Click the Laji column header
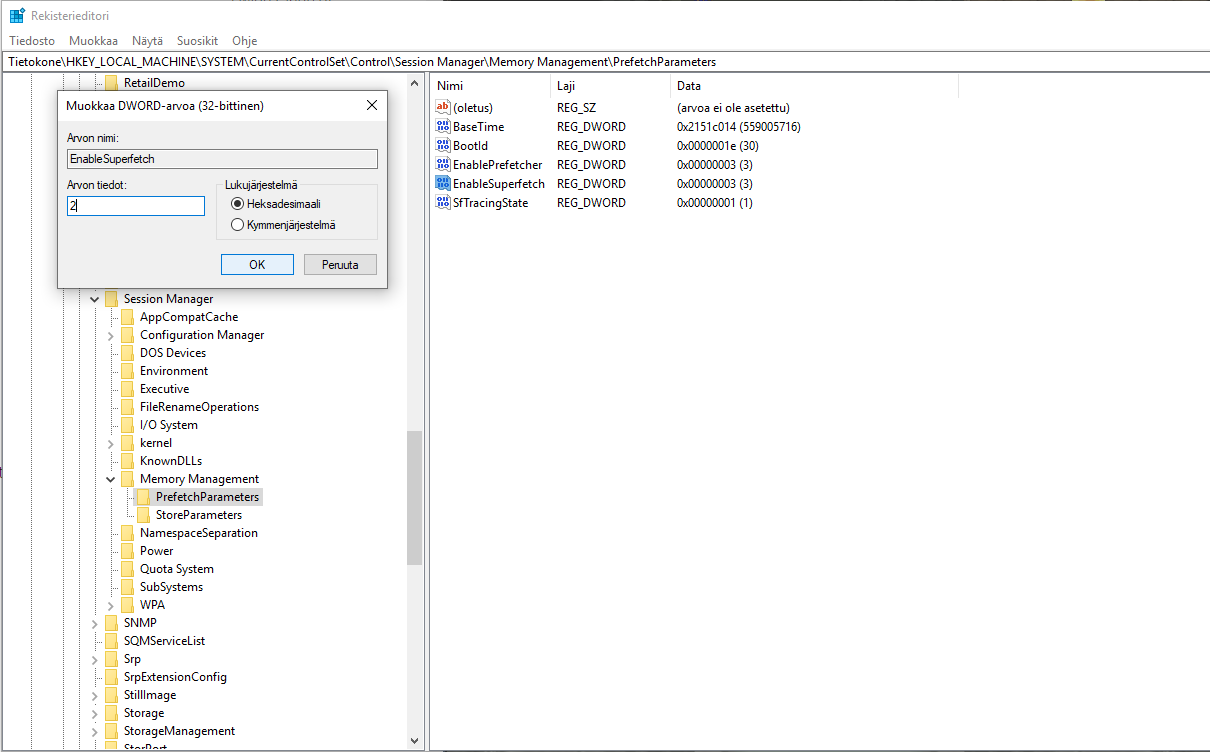The width and height of the screenshot is (1210, 752). point(609,86)
